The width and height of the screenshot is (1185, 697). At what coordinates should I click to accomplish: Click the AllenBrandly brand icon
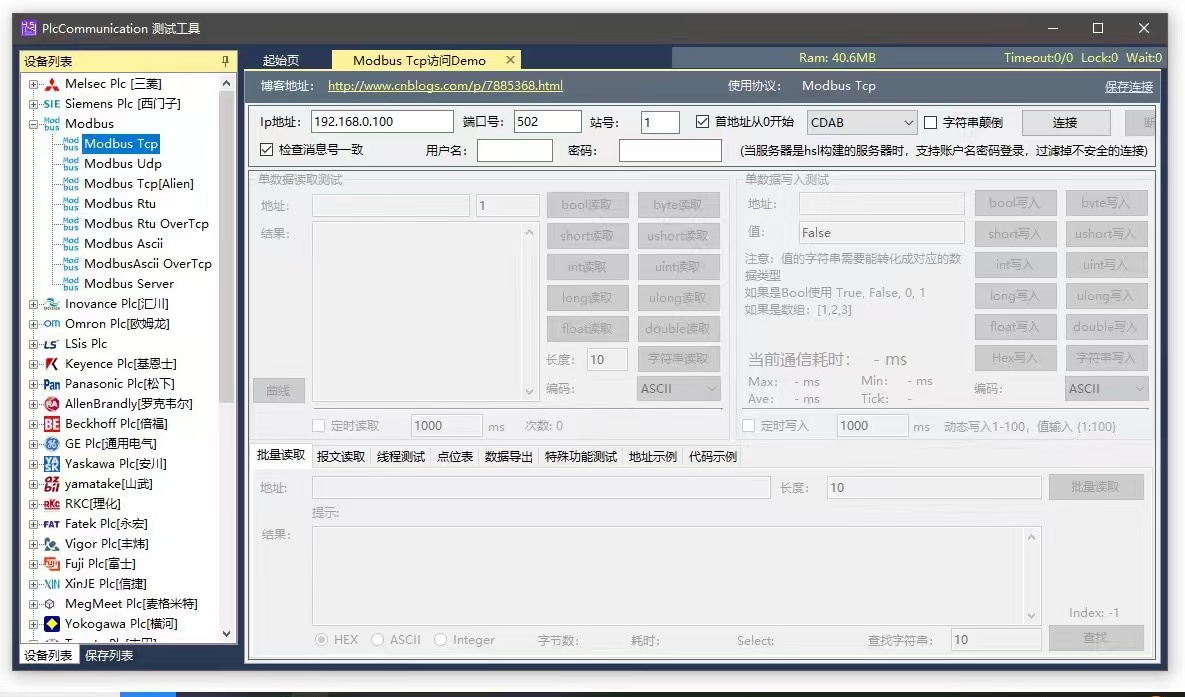tap(51, 404)
